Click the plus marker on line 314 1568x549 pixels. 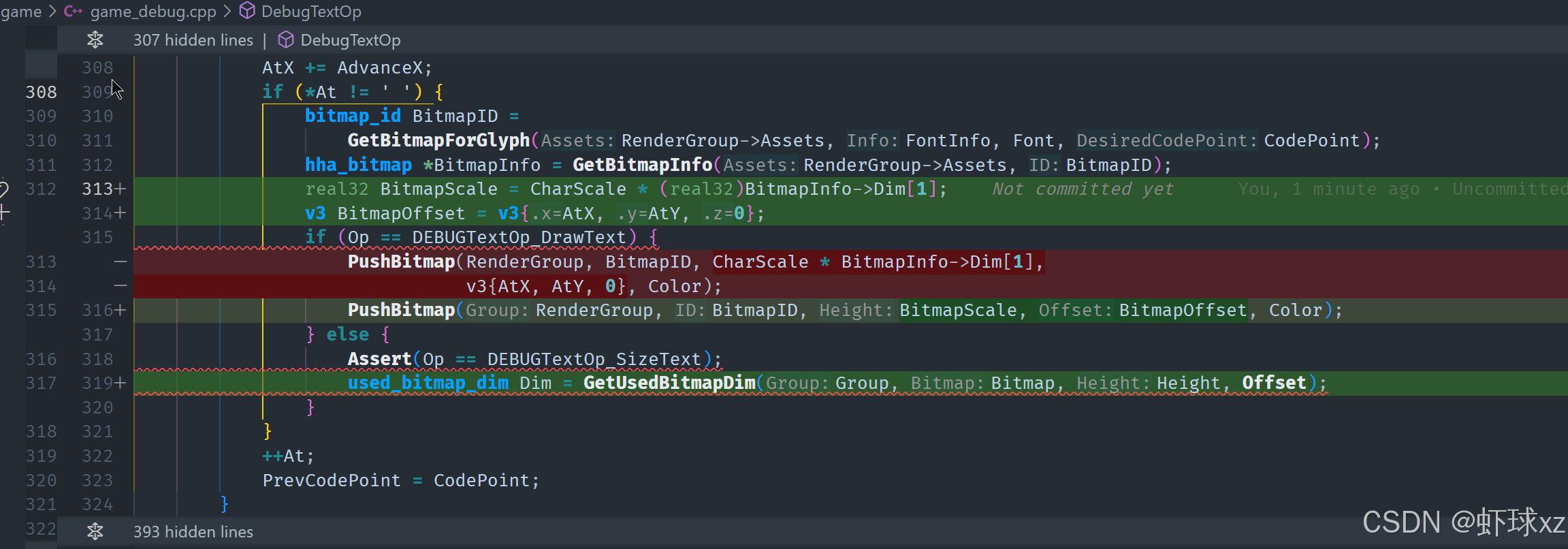[121, 213]
